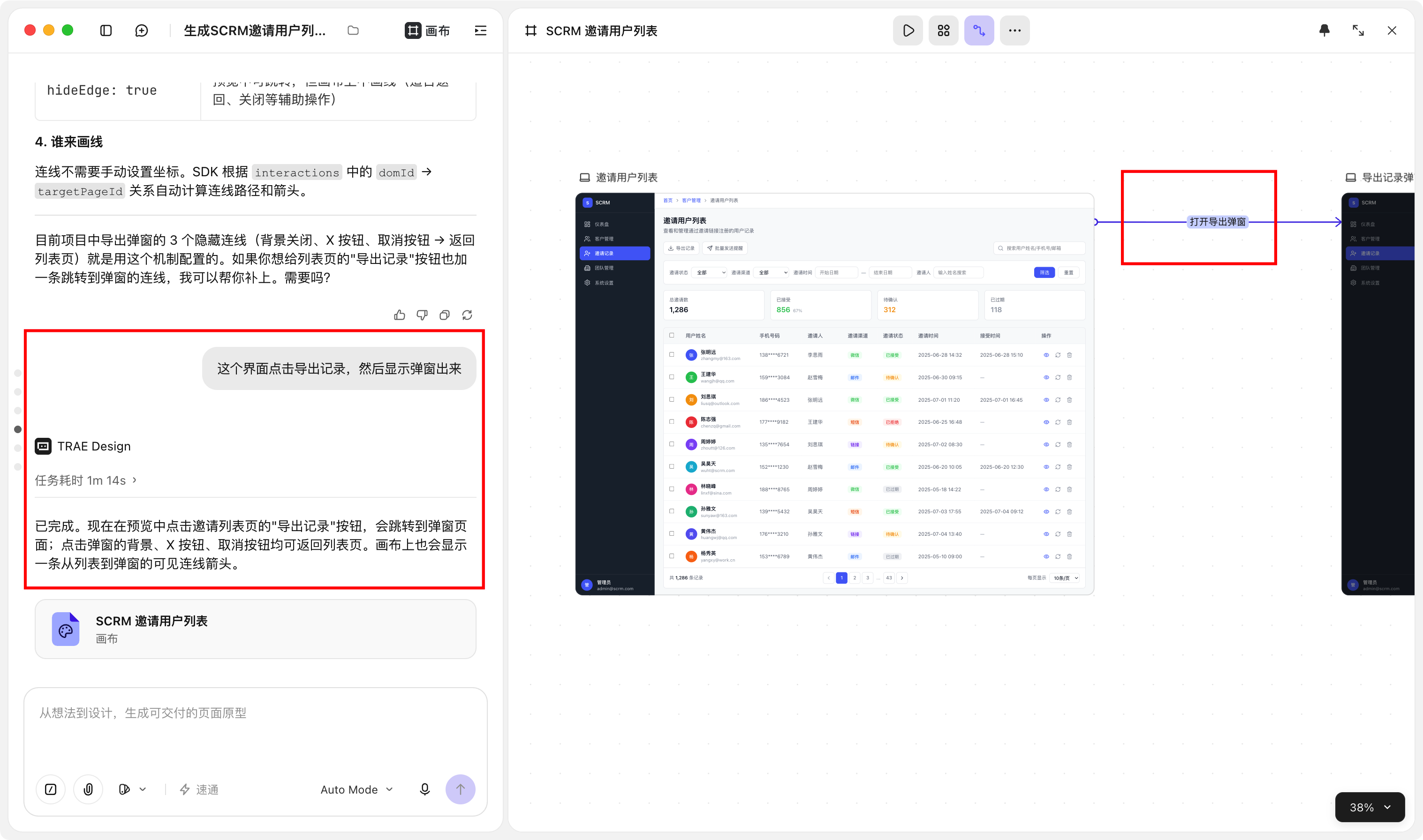Attach a file with paperclip icon

pyautogui.click(x=88, y=789)
